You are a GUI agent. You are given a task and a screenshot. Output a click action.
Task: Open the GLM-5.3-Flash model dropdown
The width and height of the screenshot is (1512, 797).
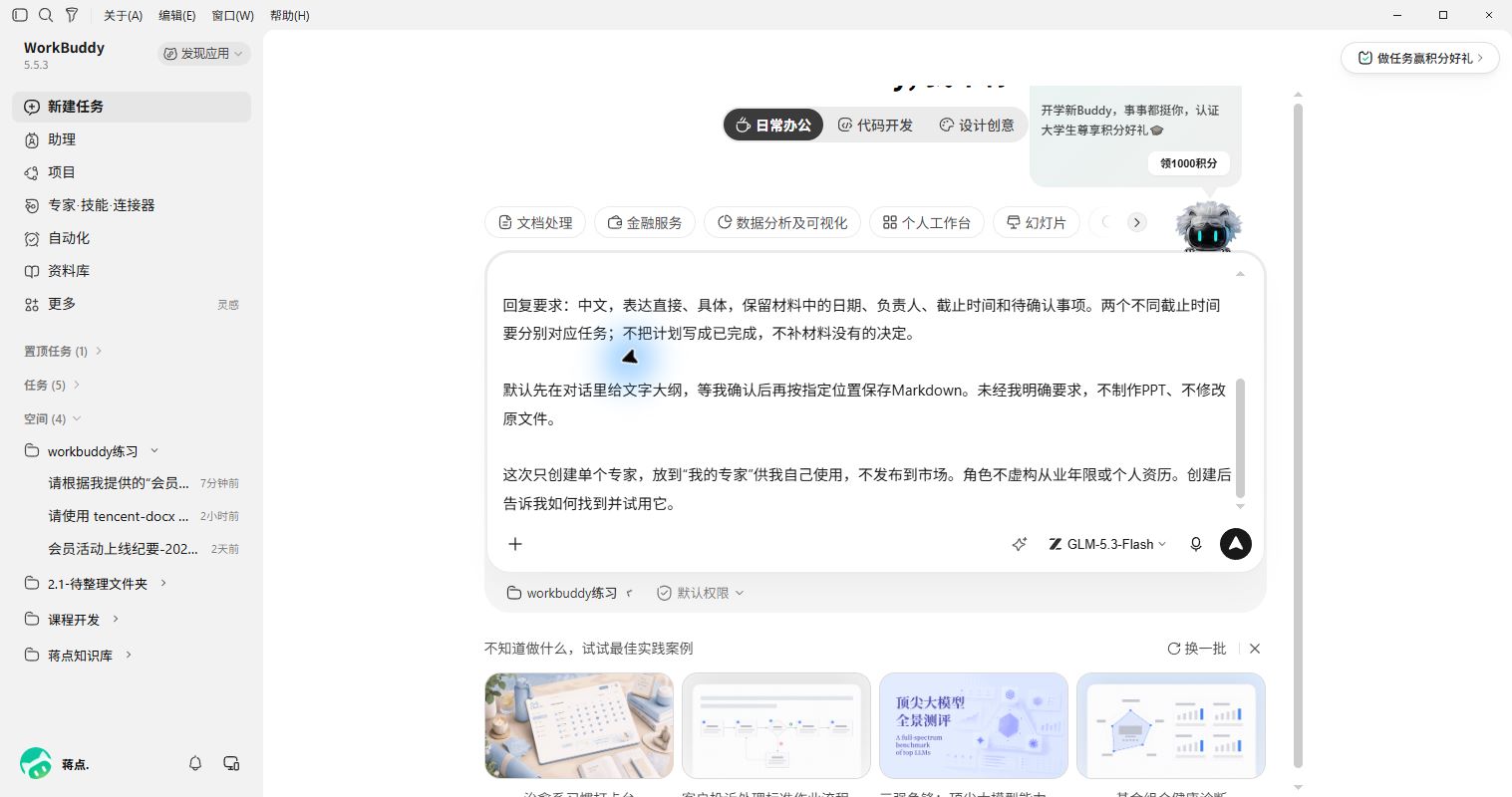(1107, 544)
